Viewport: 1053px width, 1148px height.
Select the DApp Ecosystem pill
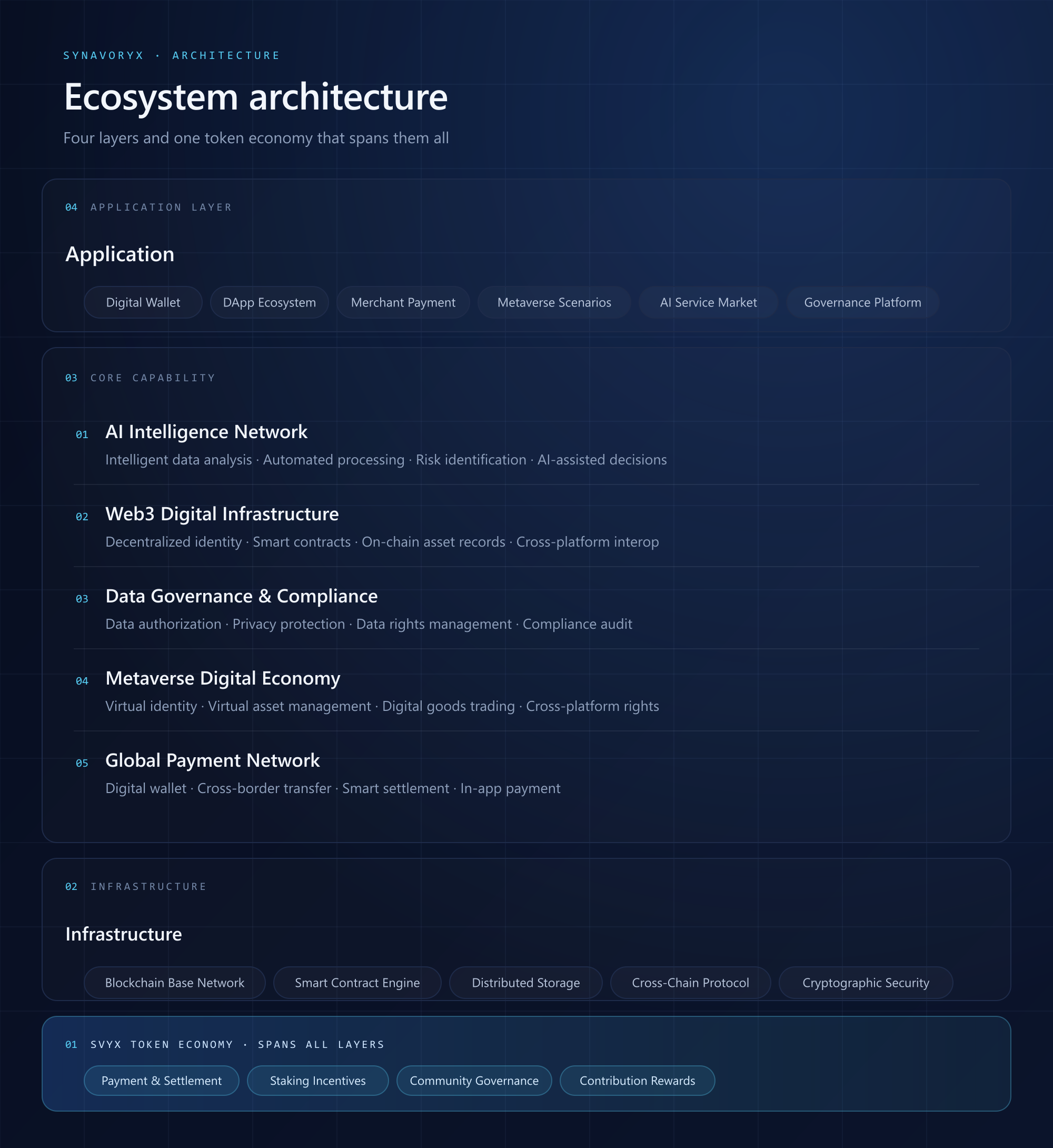[270, 302]
